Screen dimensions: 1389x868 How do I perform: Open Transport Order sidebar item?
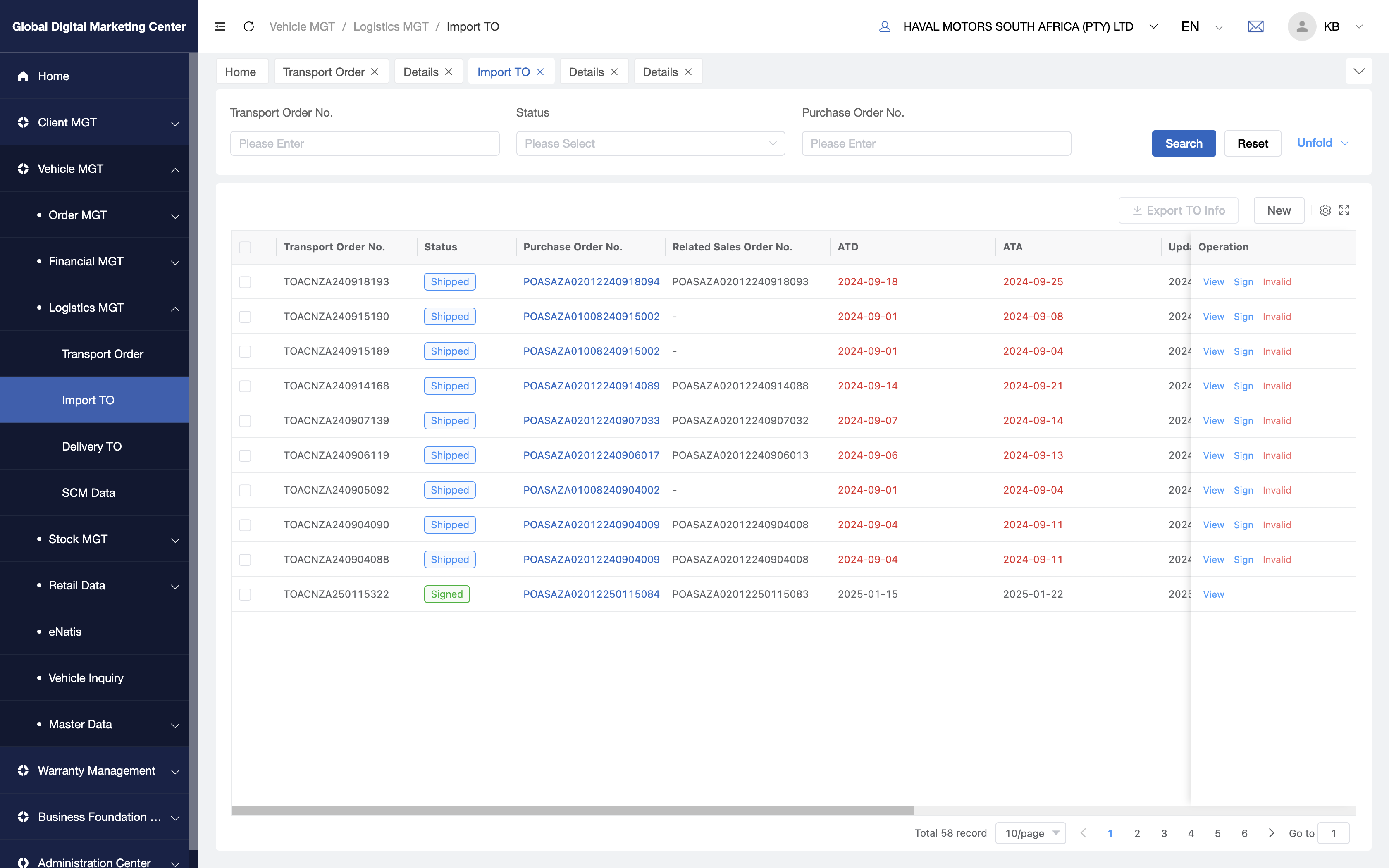(x=95, y=354)
